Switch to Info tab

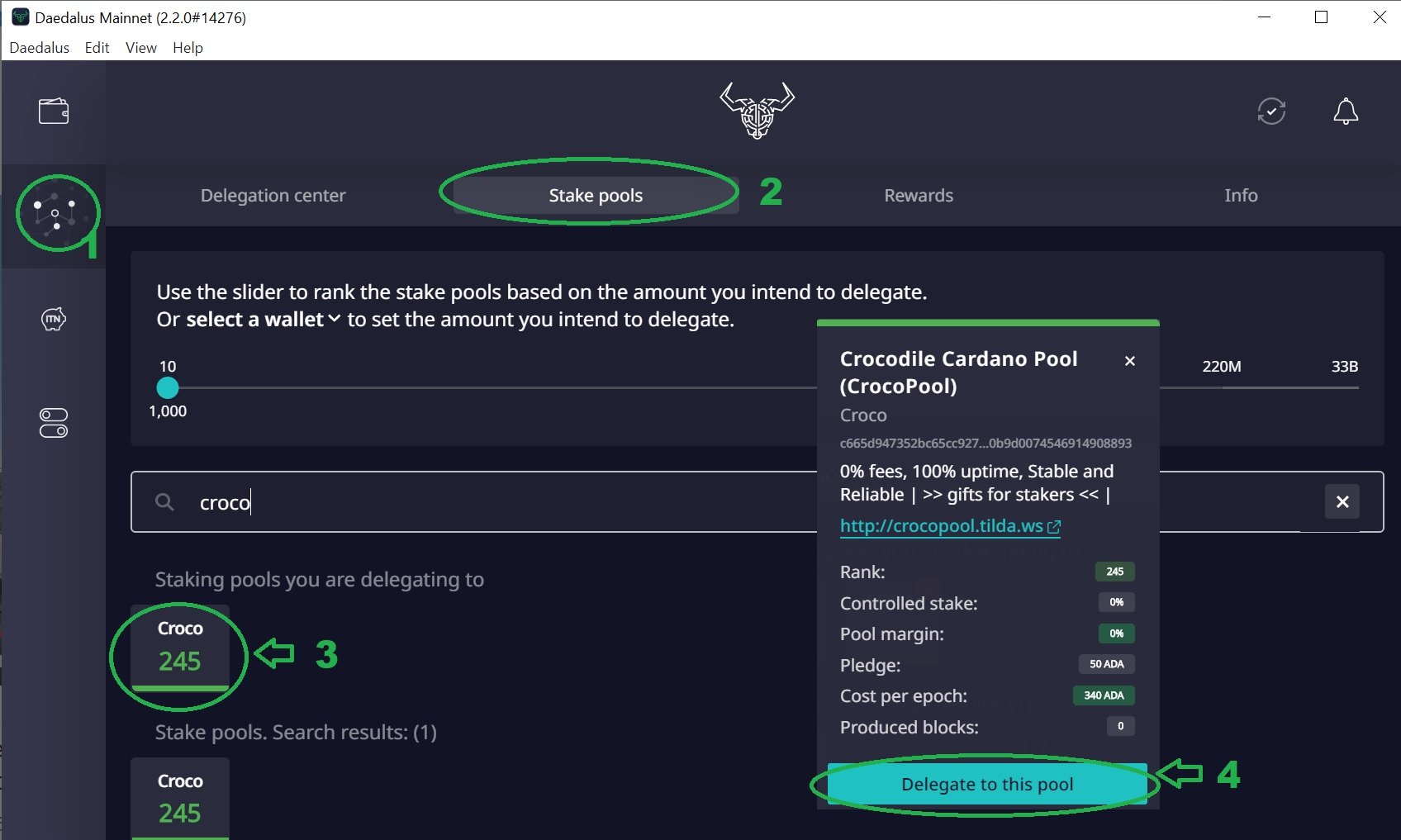point(1241,196)
